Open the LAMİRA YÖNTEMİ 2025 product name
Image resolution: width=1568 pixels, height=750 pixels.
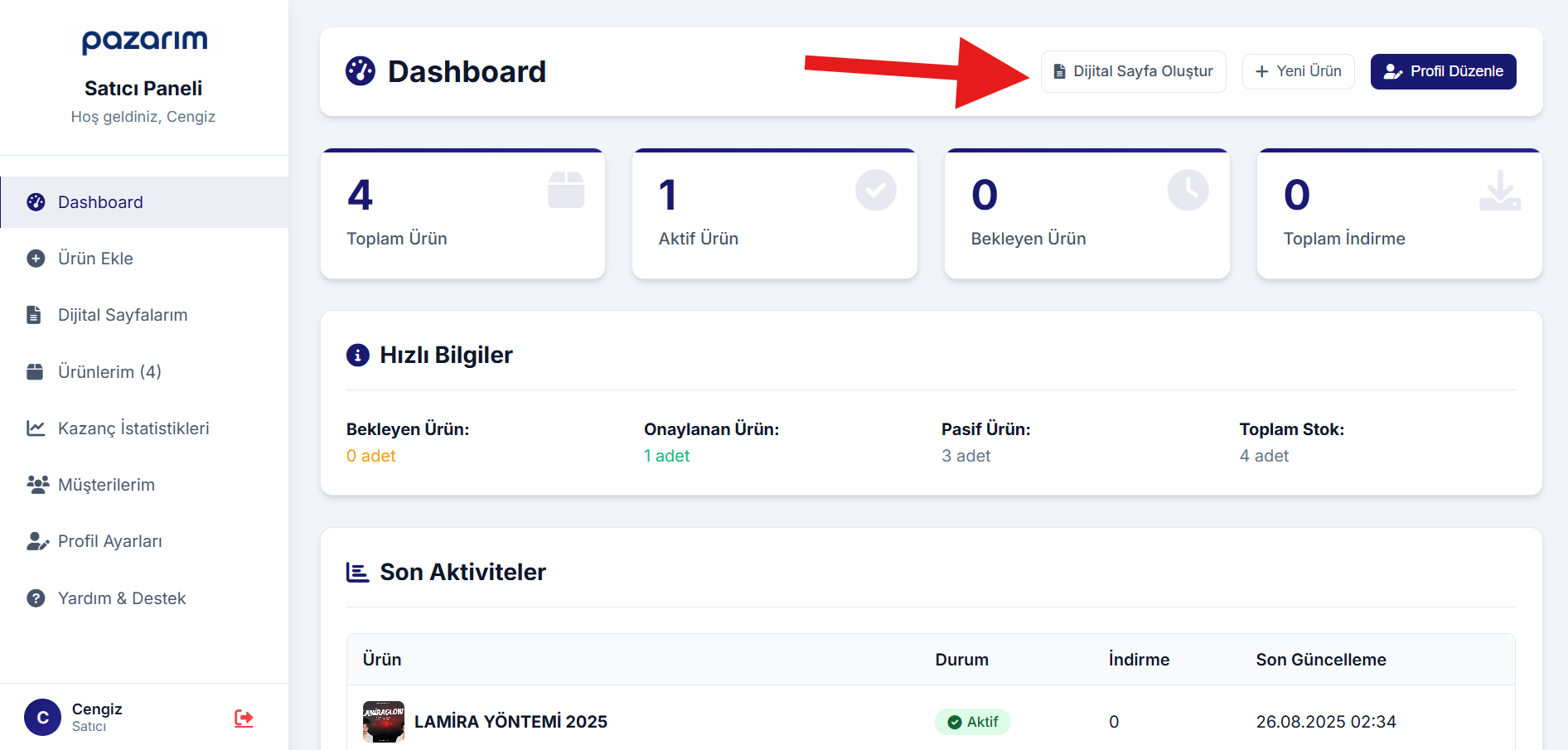pyautogui.click(x=511, y=722)
